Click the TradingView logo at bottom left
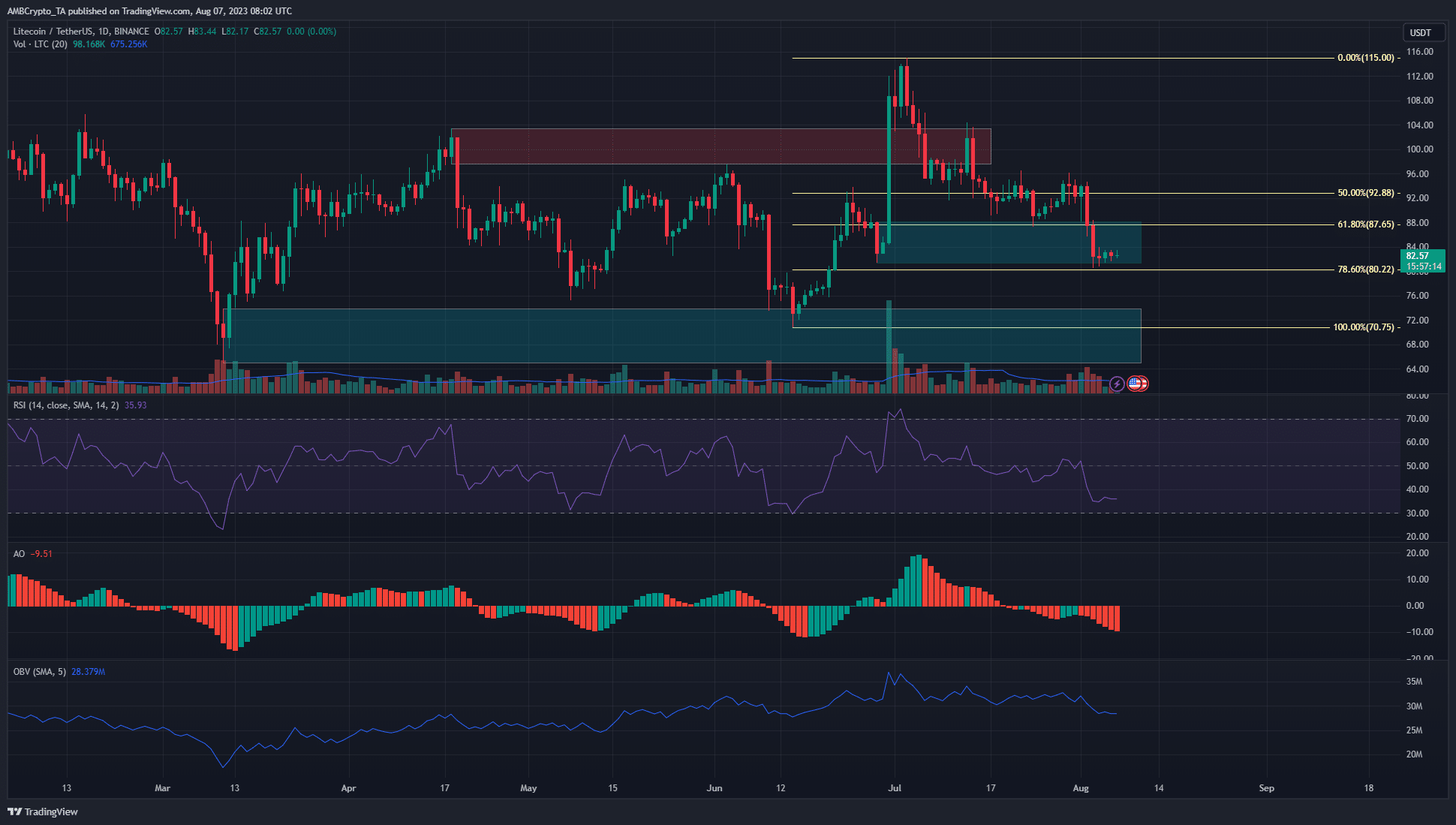The image size is (1456, 825). [x=43, y=811]
